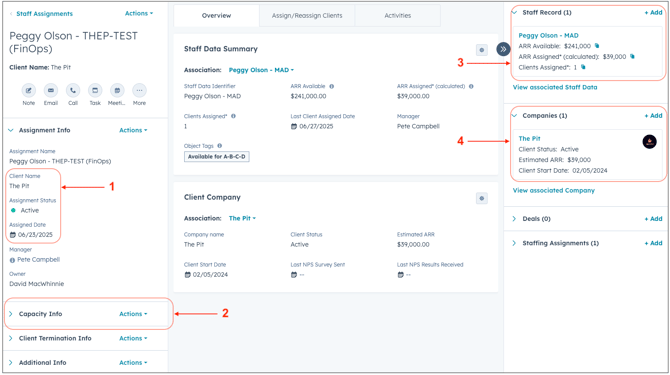This screenshot has height=375, width=670.
Task: Open Peggy Olson - MAD association dropdown
Action: coord(261,70)
